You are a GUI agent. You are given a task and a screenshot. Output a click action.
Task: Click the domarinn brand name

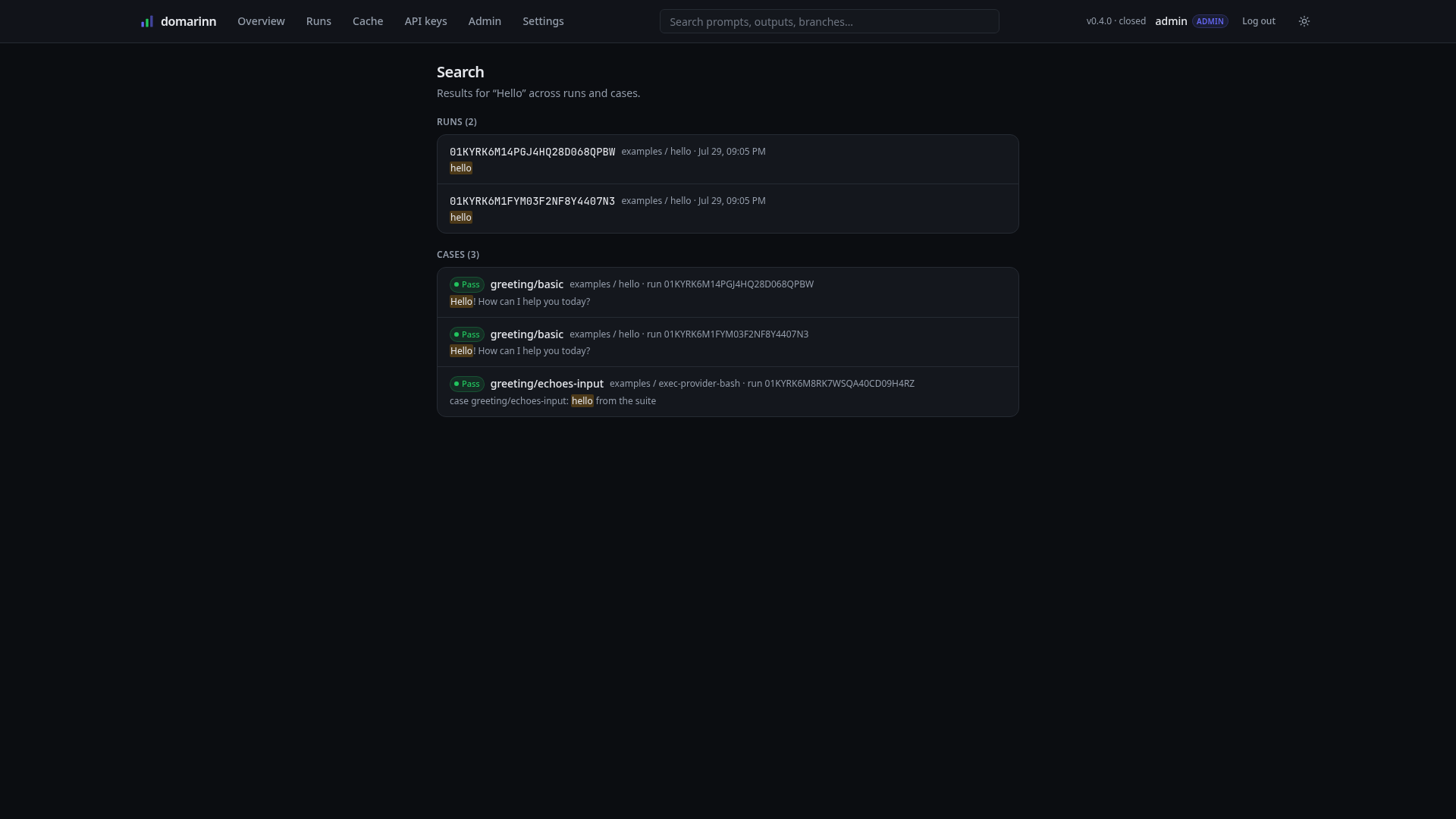tap(188, 21)
